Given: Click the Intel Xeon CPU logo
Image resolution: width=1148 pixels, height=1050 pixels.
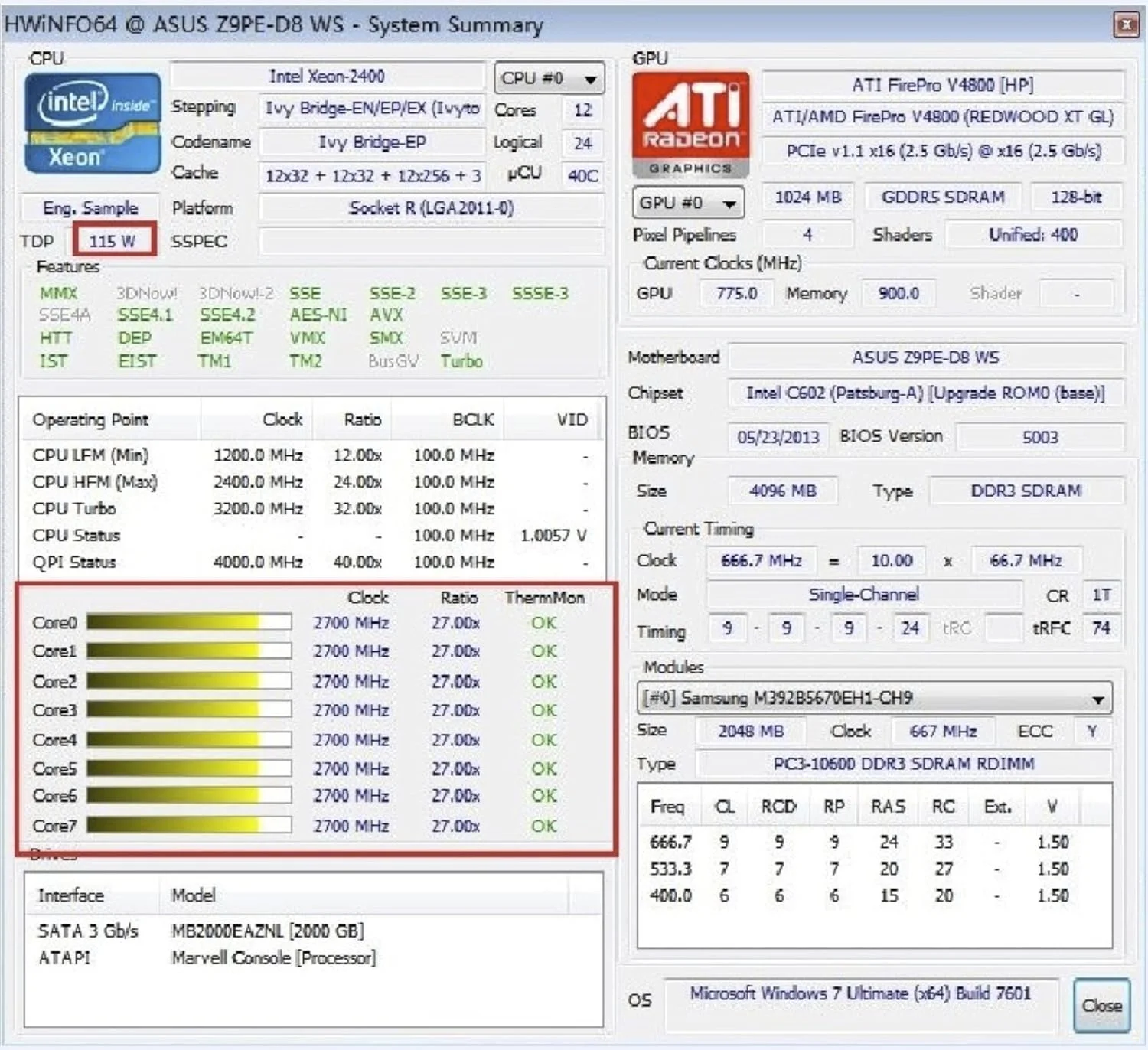Looking at the screenshot, I should pos(92,122).
